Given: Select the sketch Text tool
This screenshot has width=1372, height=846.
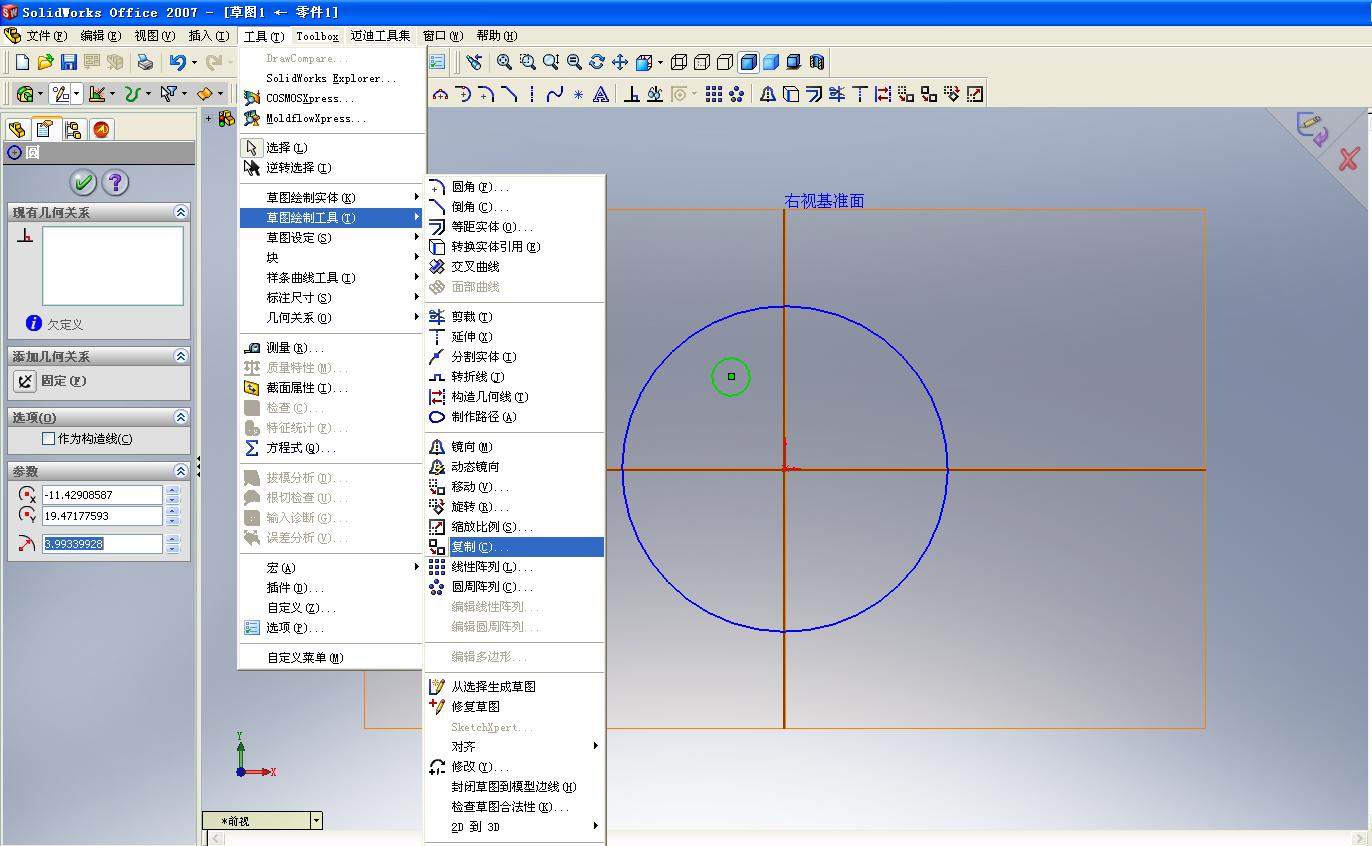Looking at the screenshot, I should pyautogui.click(x=601, y=94).
